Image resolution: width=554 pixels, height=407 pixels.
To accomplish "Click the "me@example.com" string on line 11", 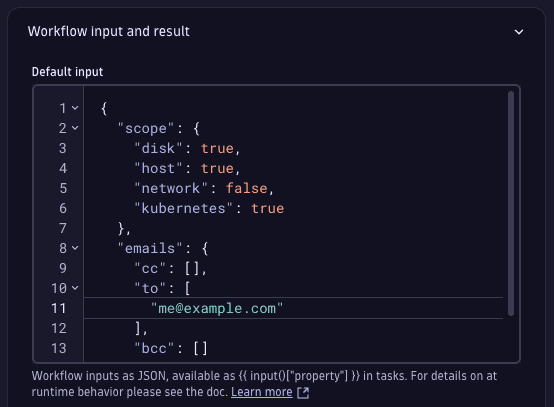I will click(x=217, y=308).
